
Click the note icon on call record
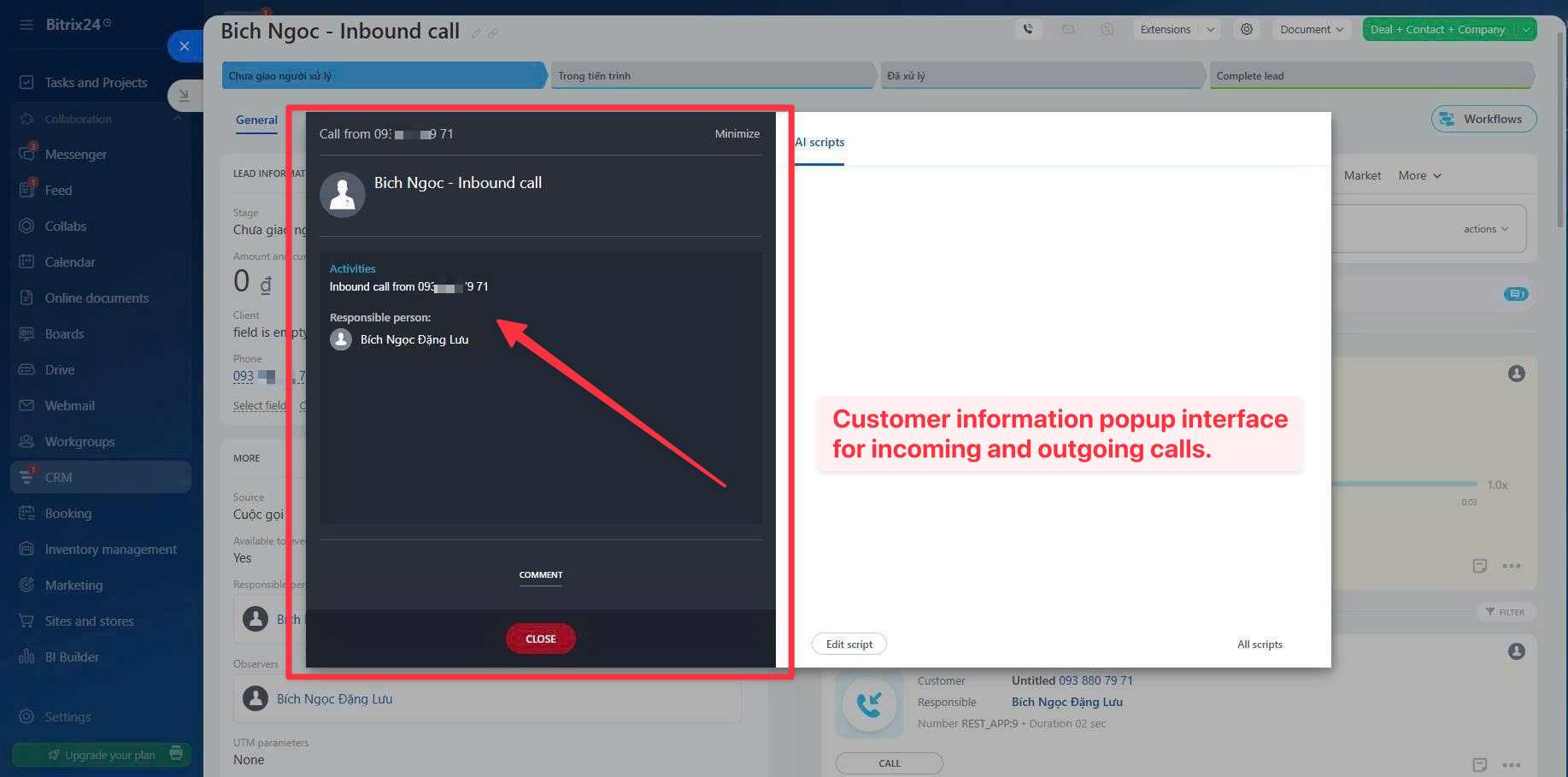click(1480, 763)
